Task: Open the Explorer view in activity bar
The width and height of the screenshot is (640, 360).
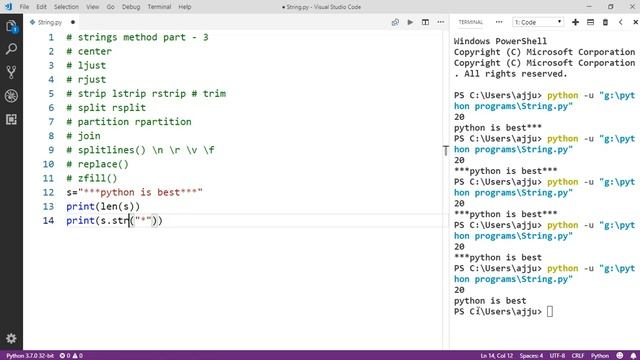Action: [11, 27]
